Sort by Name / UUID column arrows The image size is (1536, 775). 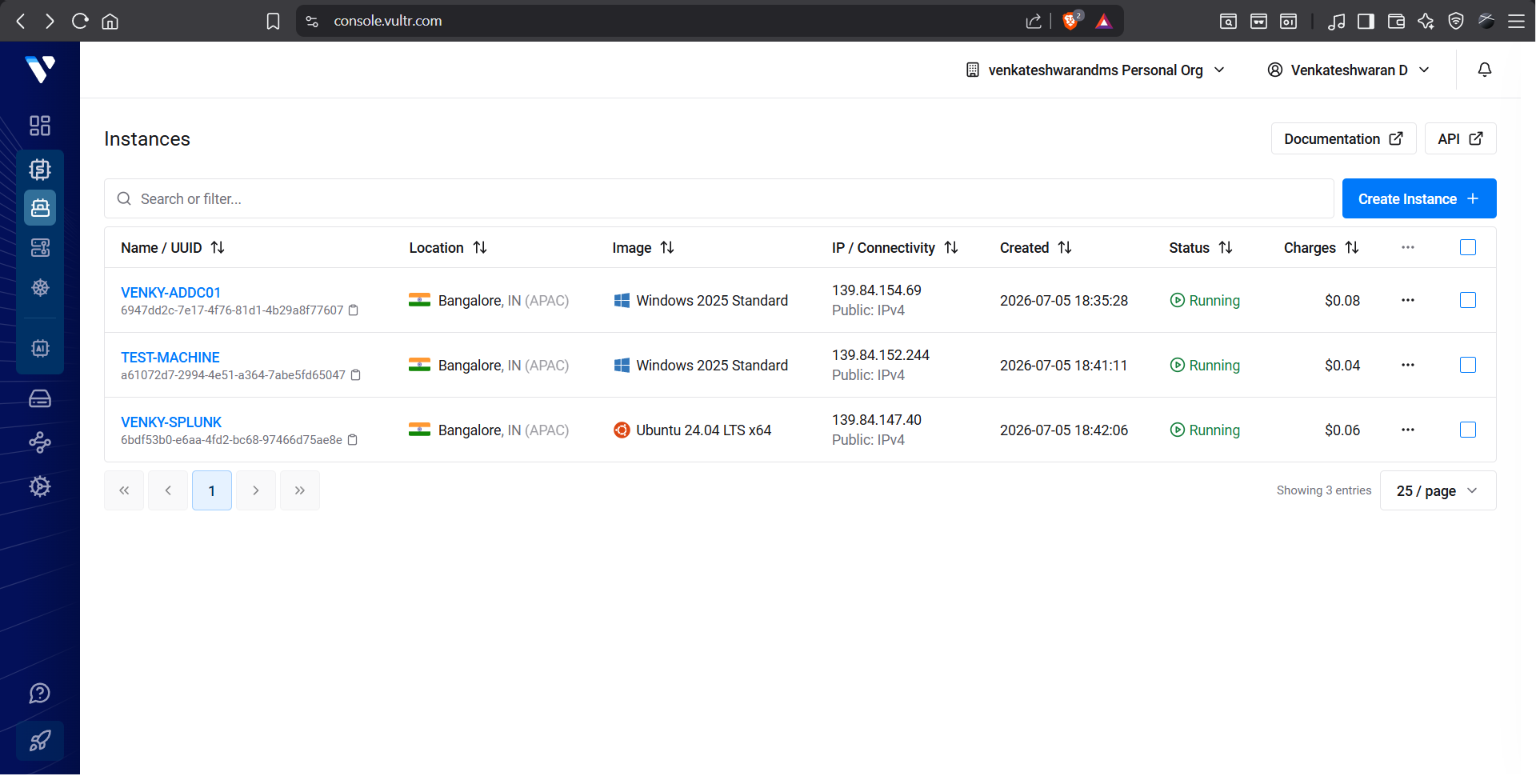point(217,248)
